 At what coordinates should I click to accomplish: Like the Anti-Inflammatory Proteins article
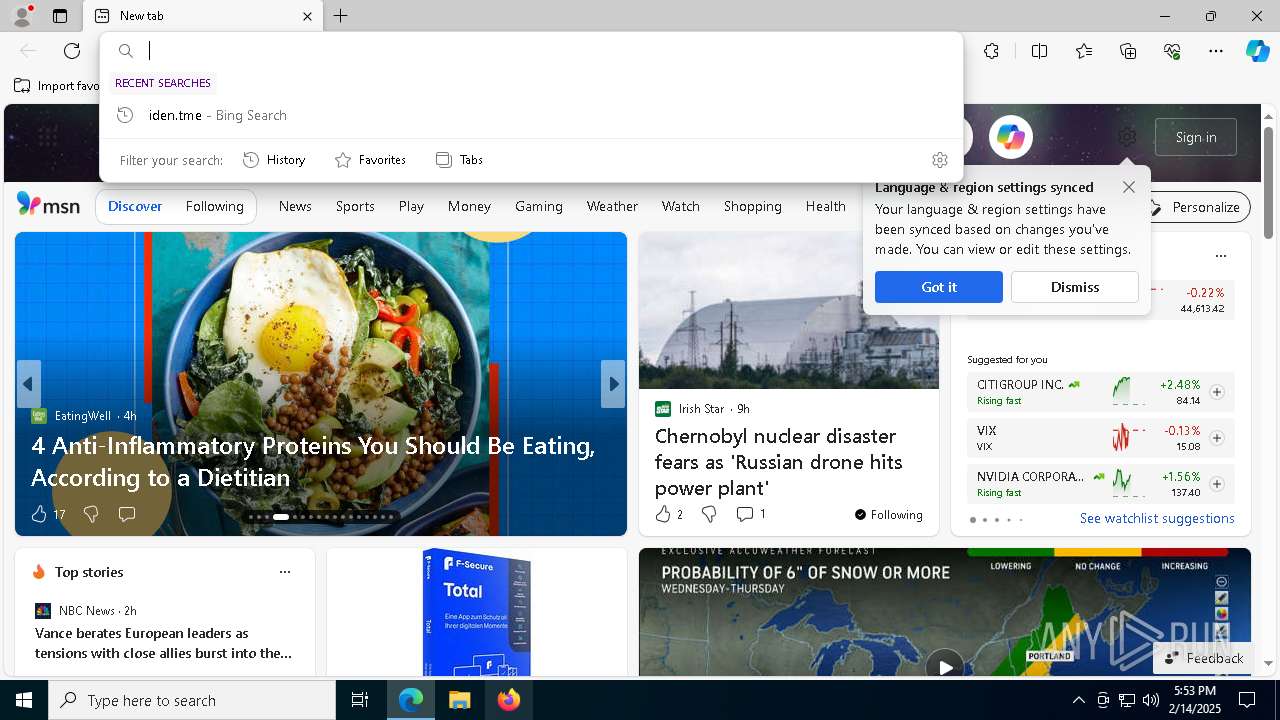[x=39, y=514]
